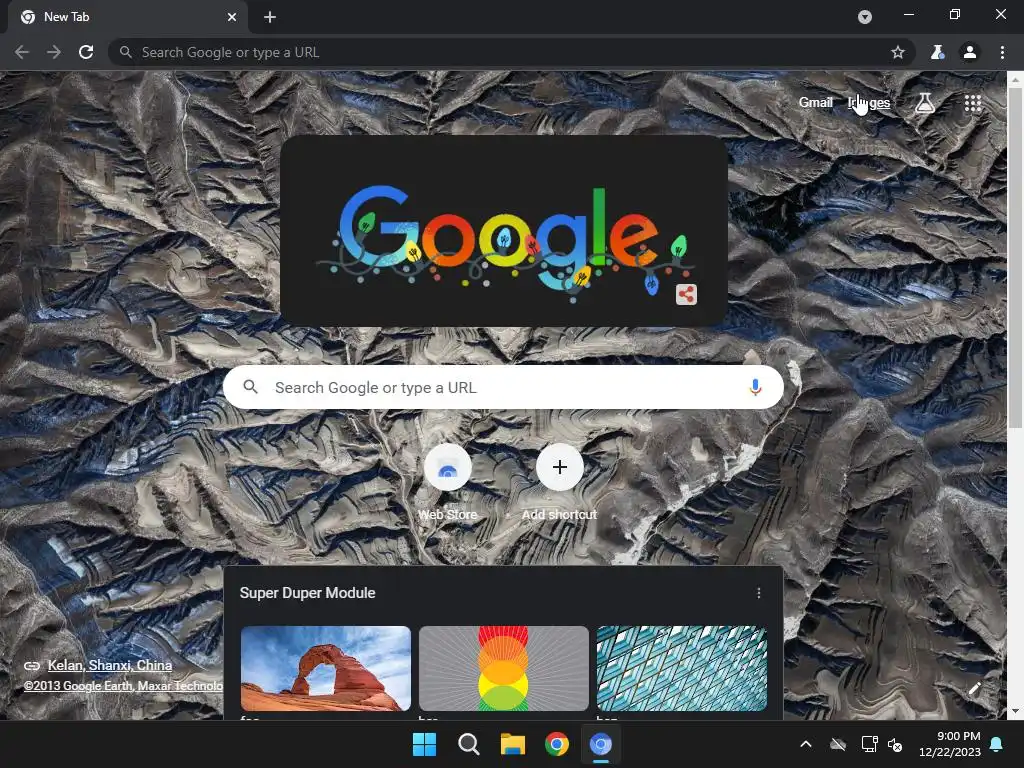Open the Google apps grid
The image size is (1024, 768).
coord(973,103)
